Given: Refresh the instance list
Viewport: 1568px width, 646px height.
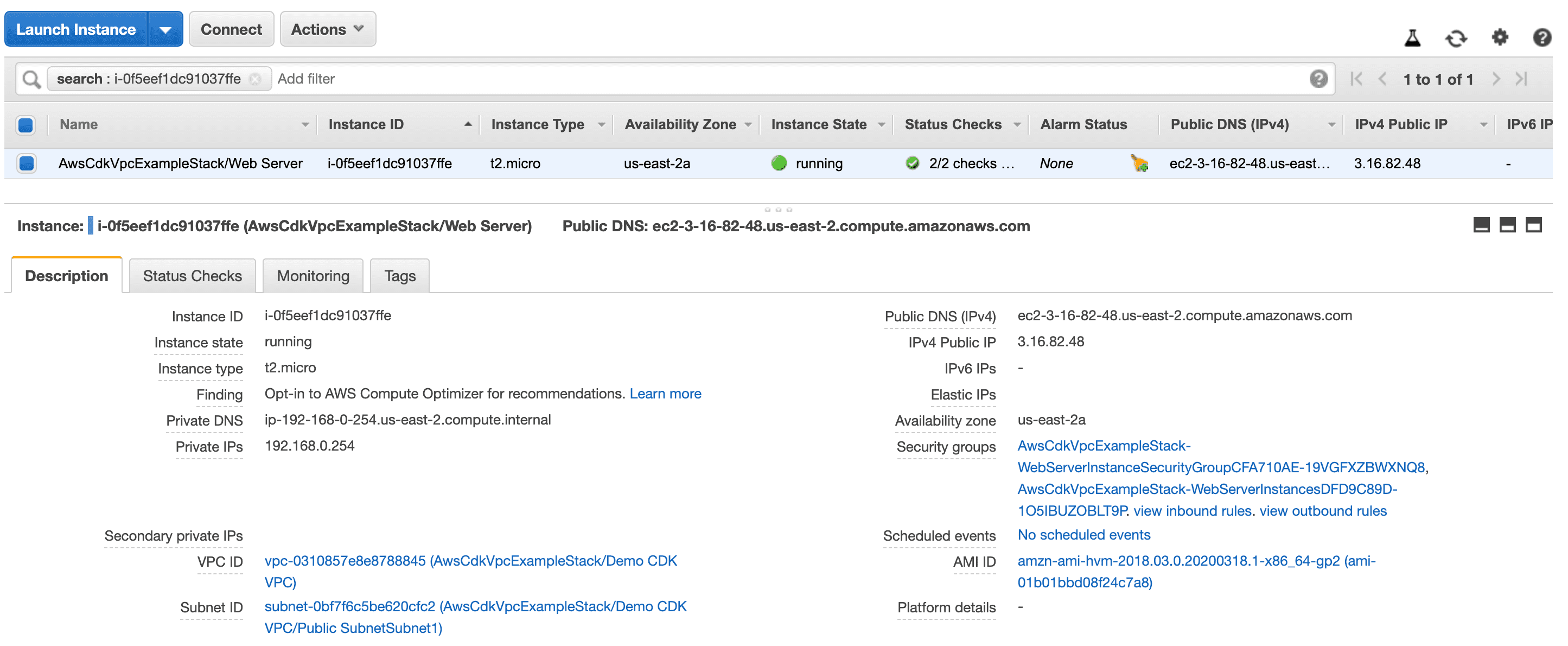Looking at the screenshot, I should pos(1456,38).
